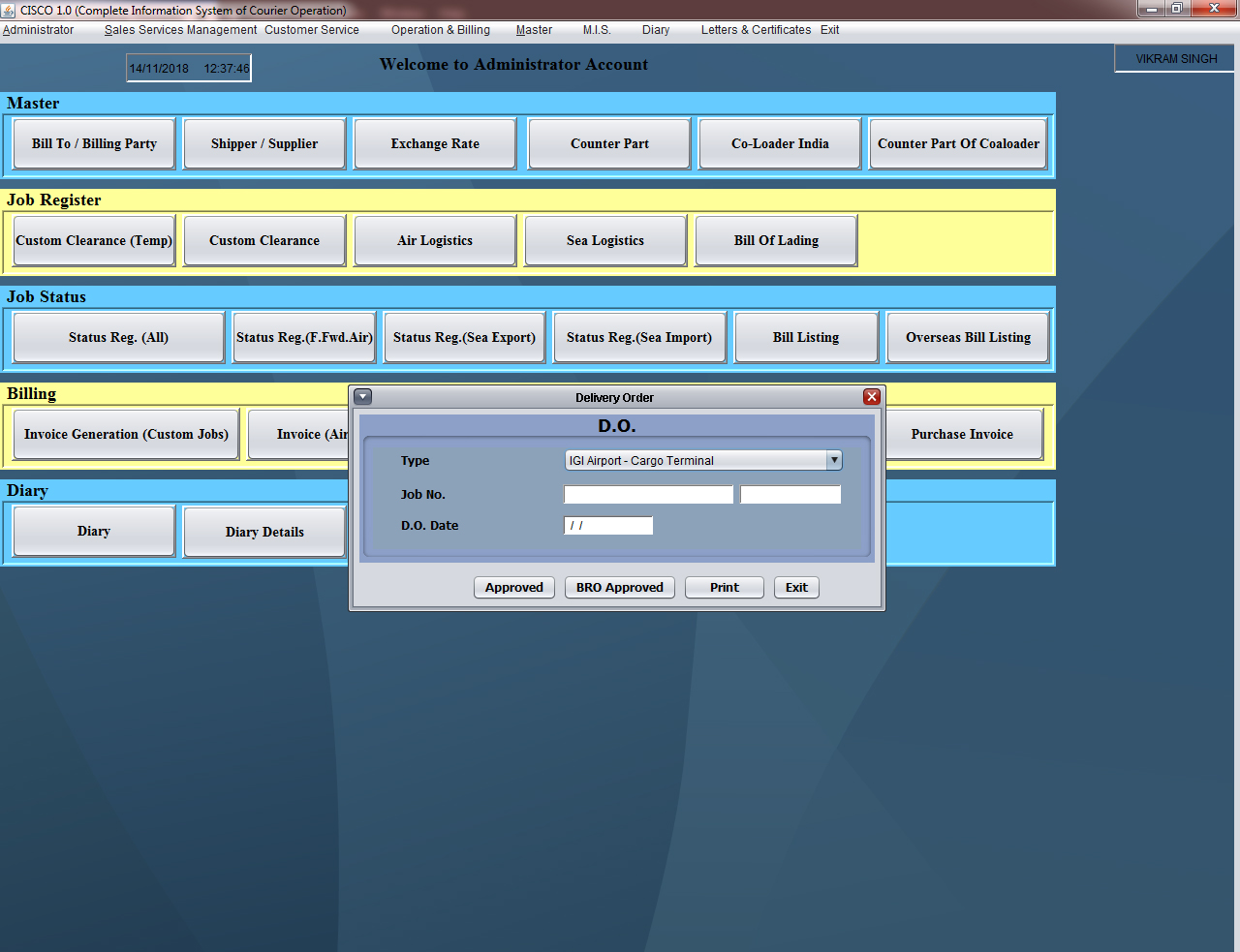
Task: Open Diary Details
Action: point(264,531)
